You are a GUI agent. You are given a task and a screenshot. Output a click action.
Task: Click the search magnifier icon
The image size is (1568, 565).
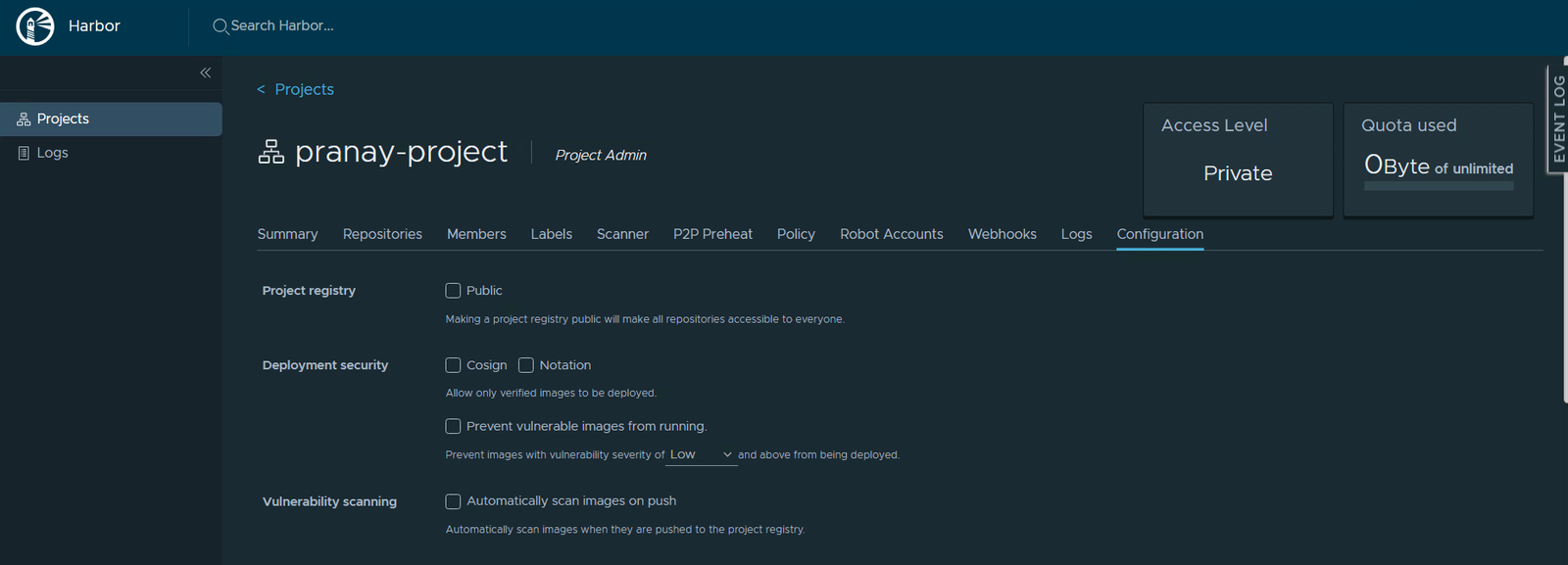click(220, 26)
